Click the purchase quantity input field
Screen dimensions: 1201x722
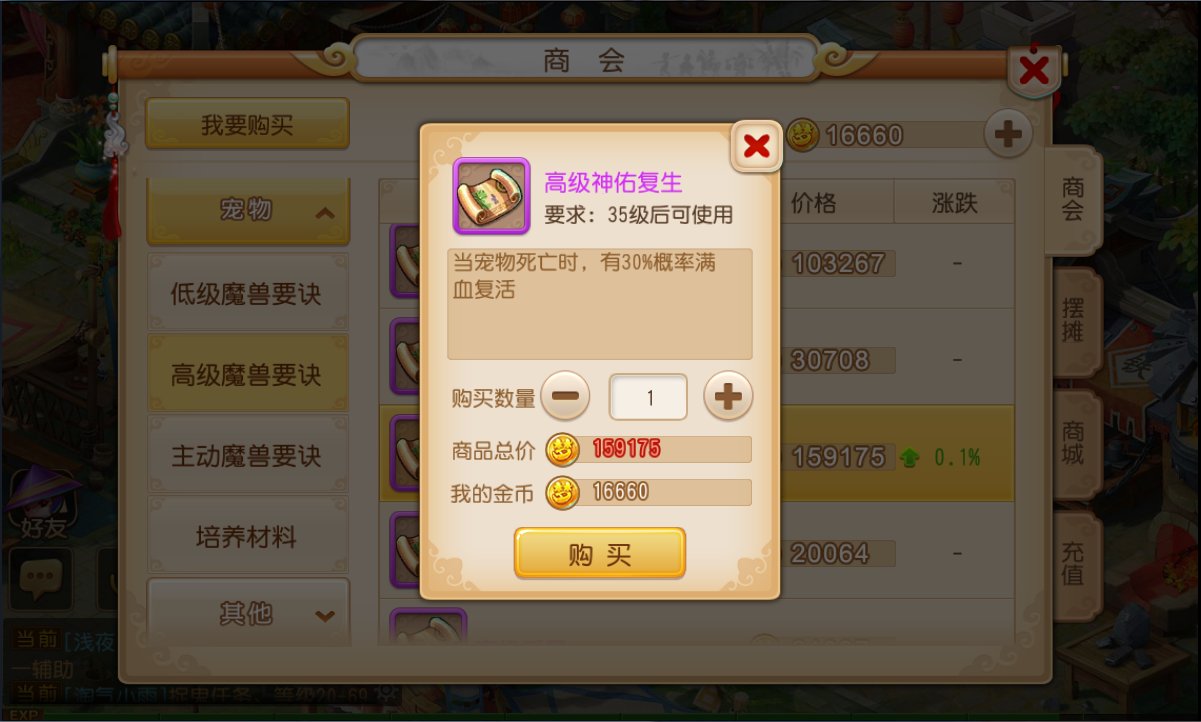(x=648, y=397)
